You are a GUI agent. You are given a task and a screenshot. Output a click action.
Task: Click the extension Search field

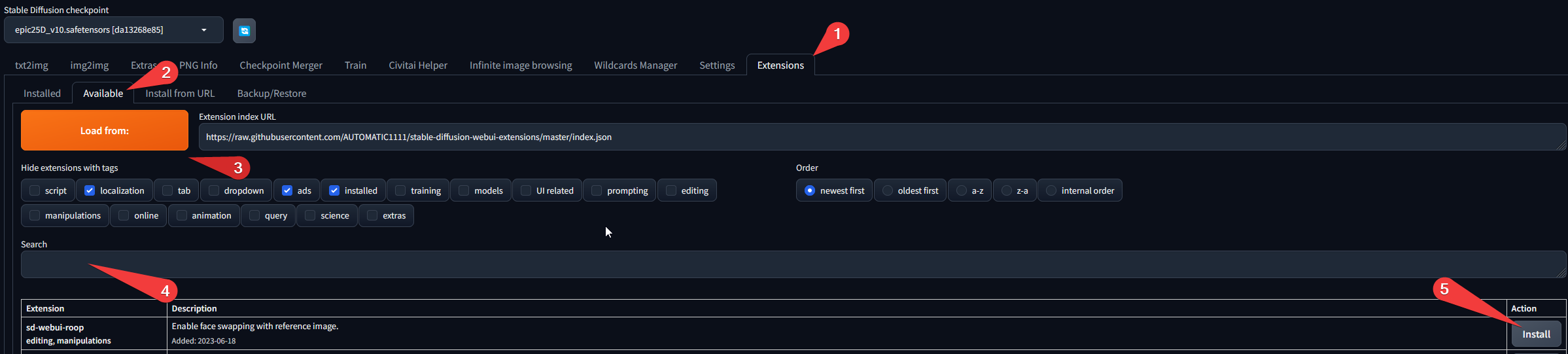793,264
